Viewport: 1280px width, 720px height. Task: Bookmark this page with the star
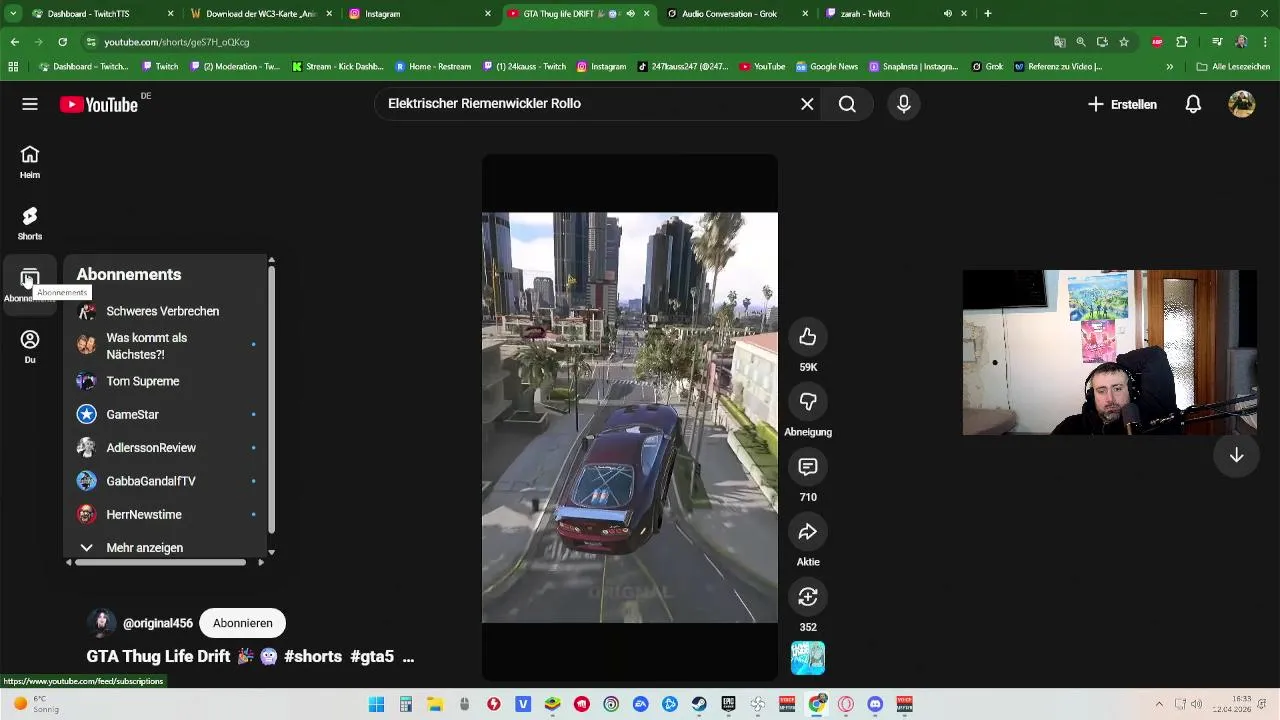[x=1124, y=42]
